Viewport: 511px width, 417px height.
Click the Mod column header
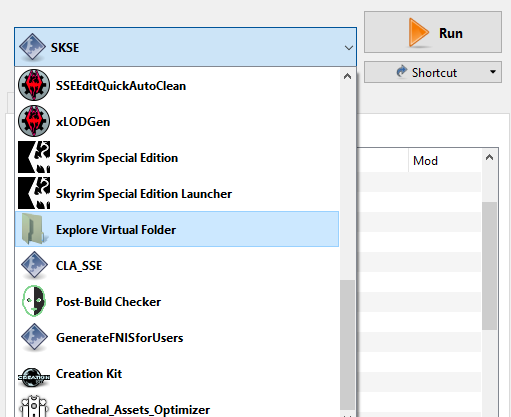[445, 161]
